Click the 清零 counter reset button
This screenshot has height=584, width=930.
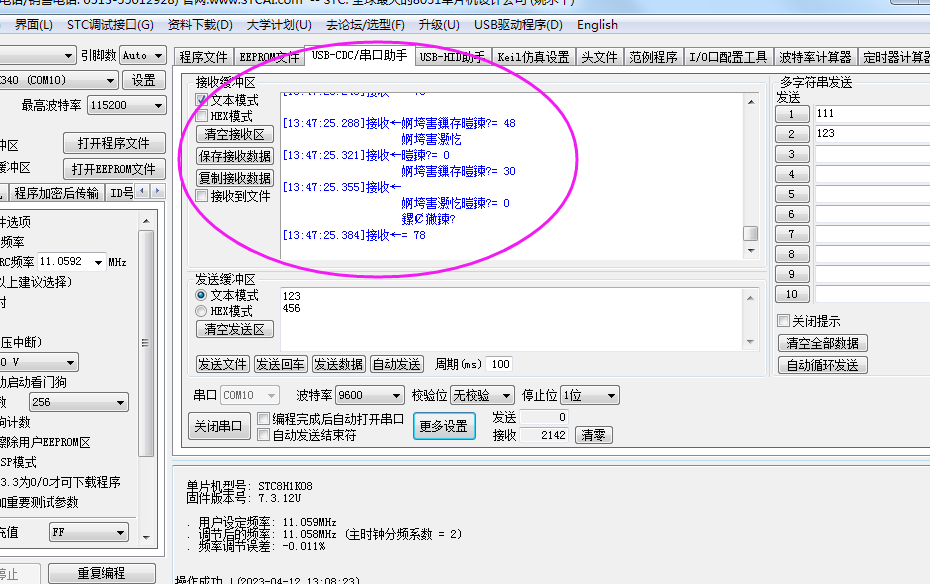pyautogui.click(x=594, y=435)
